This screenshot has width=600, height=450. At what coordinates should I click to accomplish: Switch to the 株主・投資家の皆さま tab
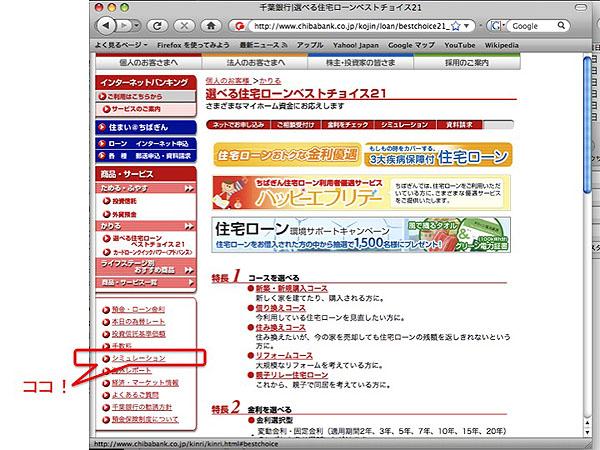tap(360, 62)
